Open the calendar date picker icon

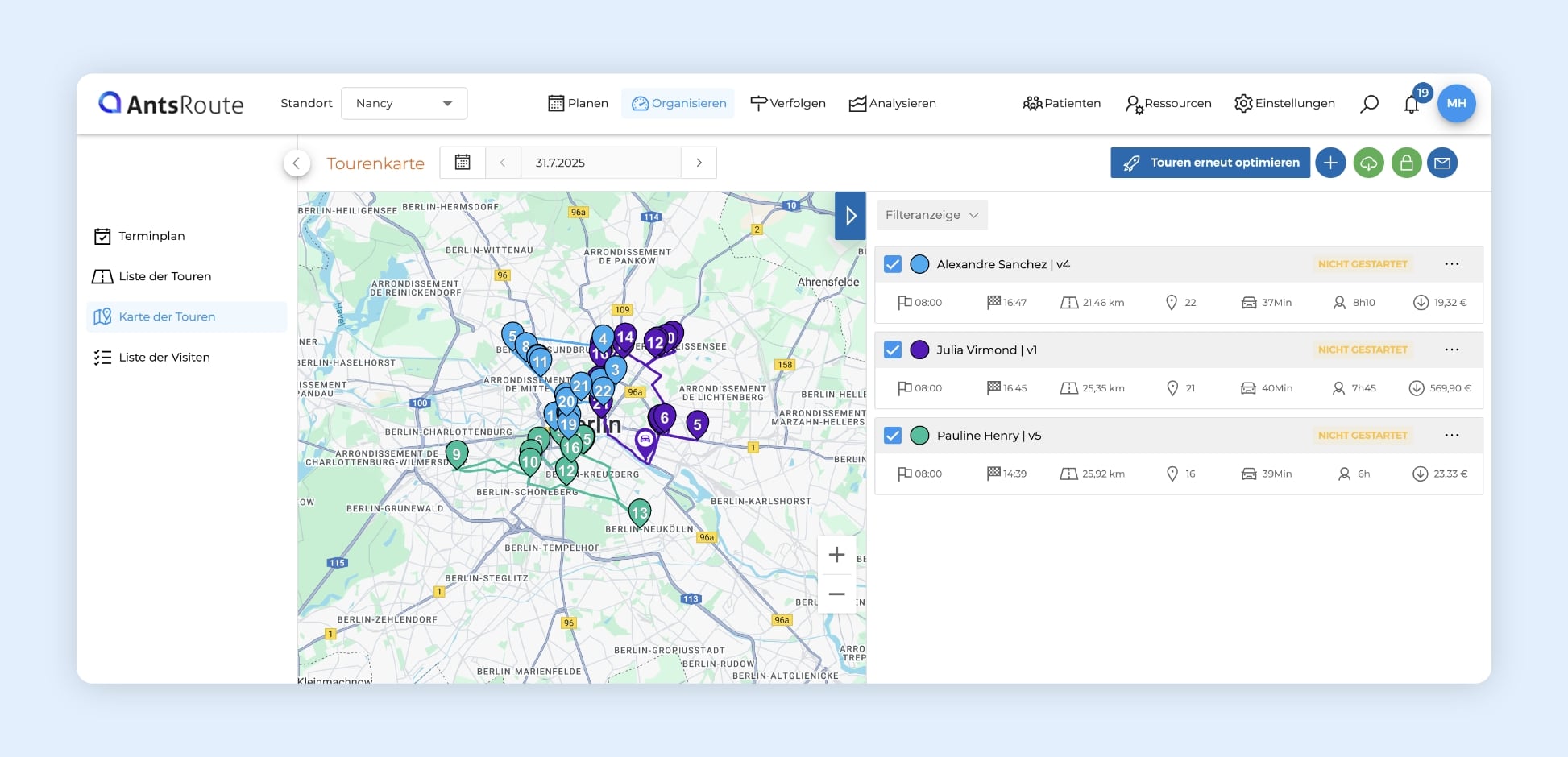(463, 163)
